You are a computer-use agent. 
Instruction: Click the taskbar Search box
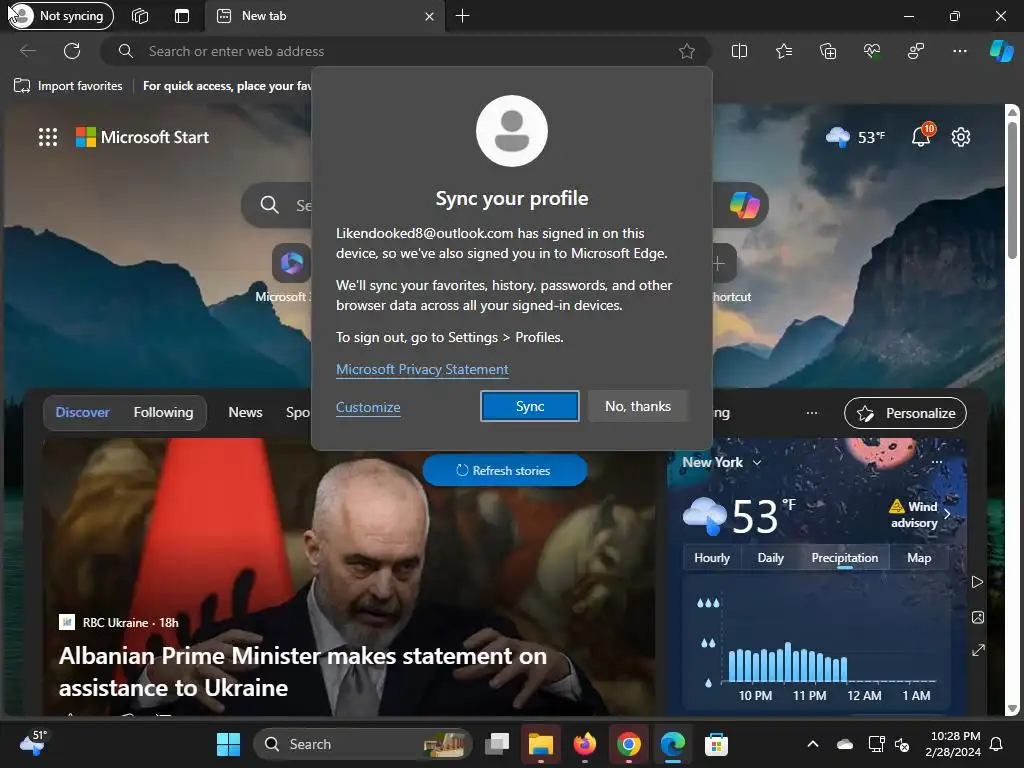362,744
